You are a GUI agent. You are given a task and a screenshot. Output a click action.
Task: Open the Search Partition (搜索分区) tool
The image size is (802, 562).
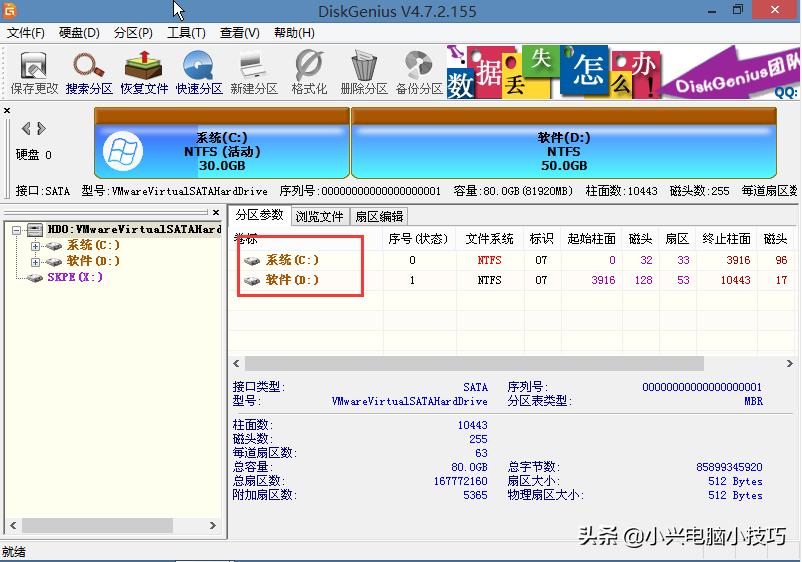pos(89,72)
